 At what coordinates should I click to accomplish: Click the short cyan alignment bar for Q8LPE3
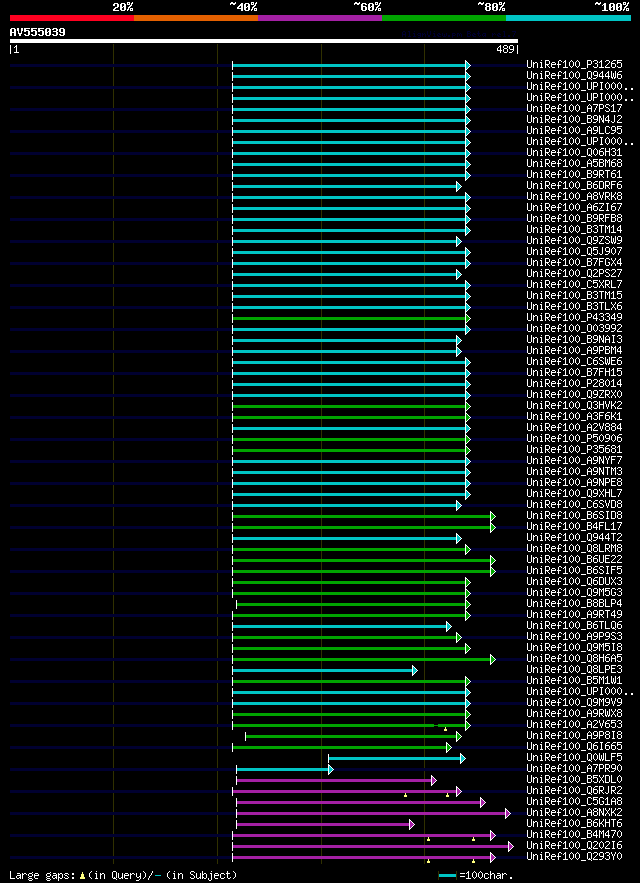click(x=325, y=670)
